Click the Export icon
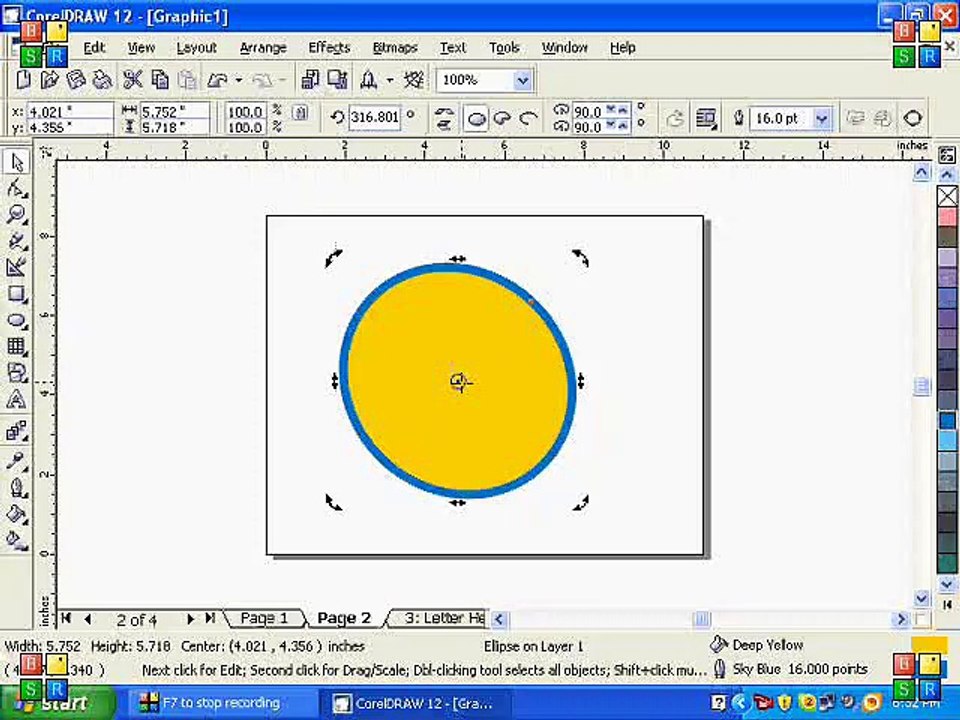 pos(337,80)
